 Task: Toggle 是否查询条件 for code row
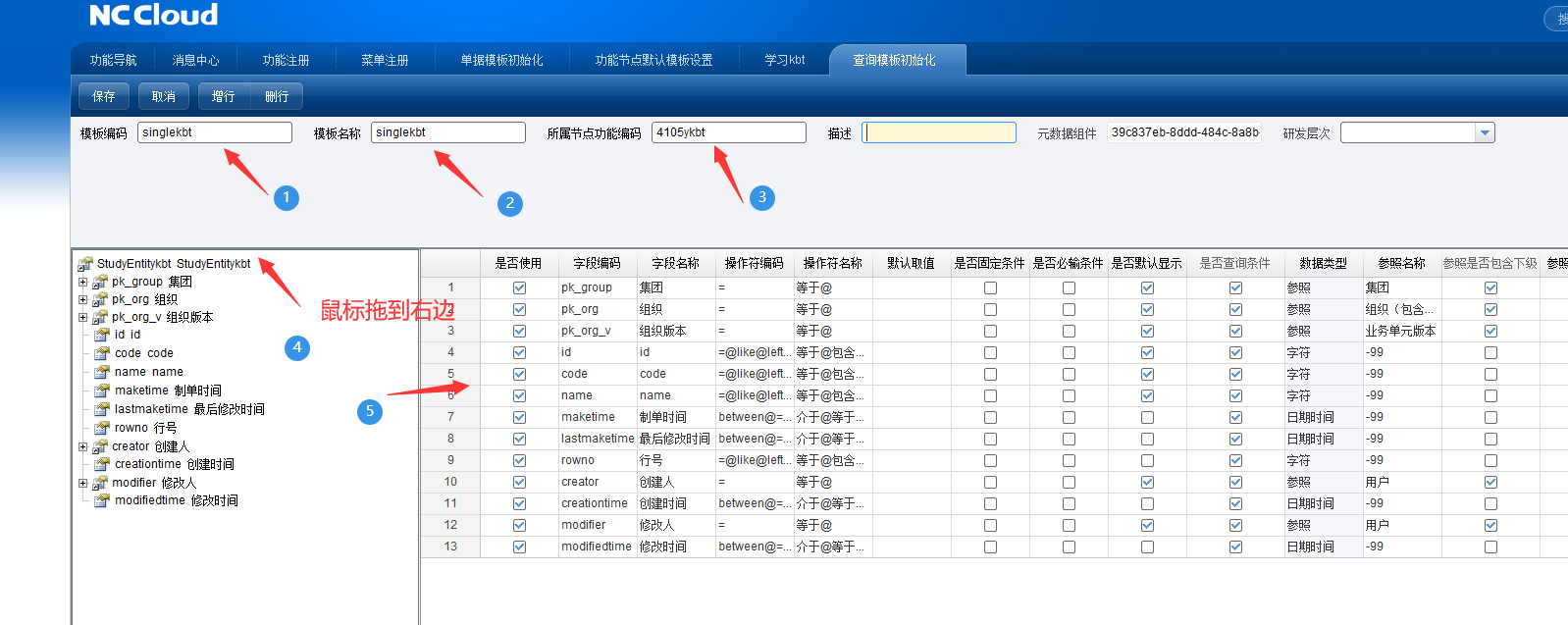click(x=1235, y=374)
